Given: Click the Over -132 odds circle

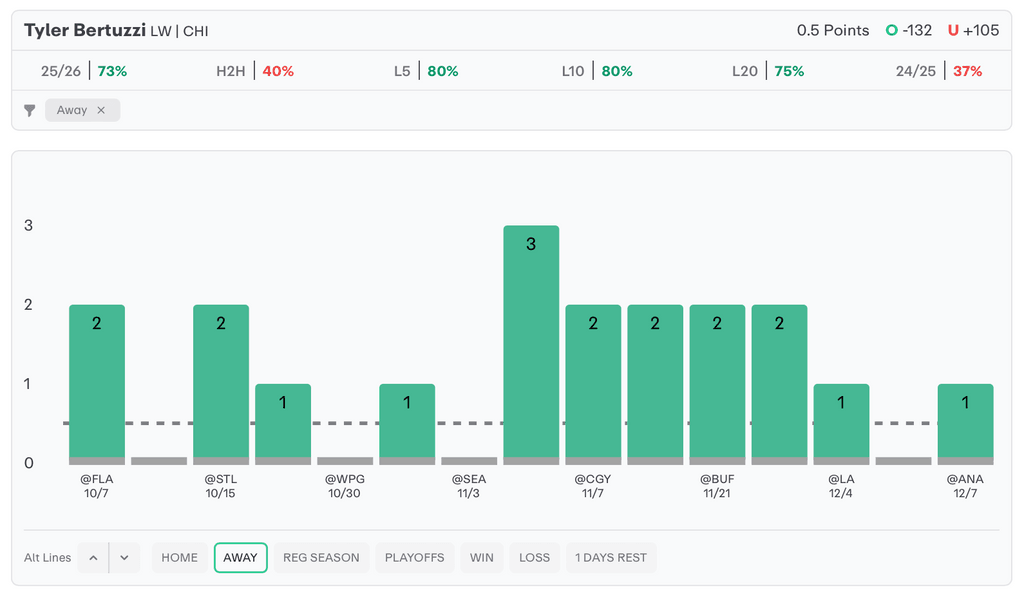Looking at the screenshot, I should click(891, 31).
